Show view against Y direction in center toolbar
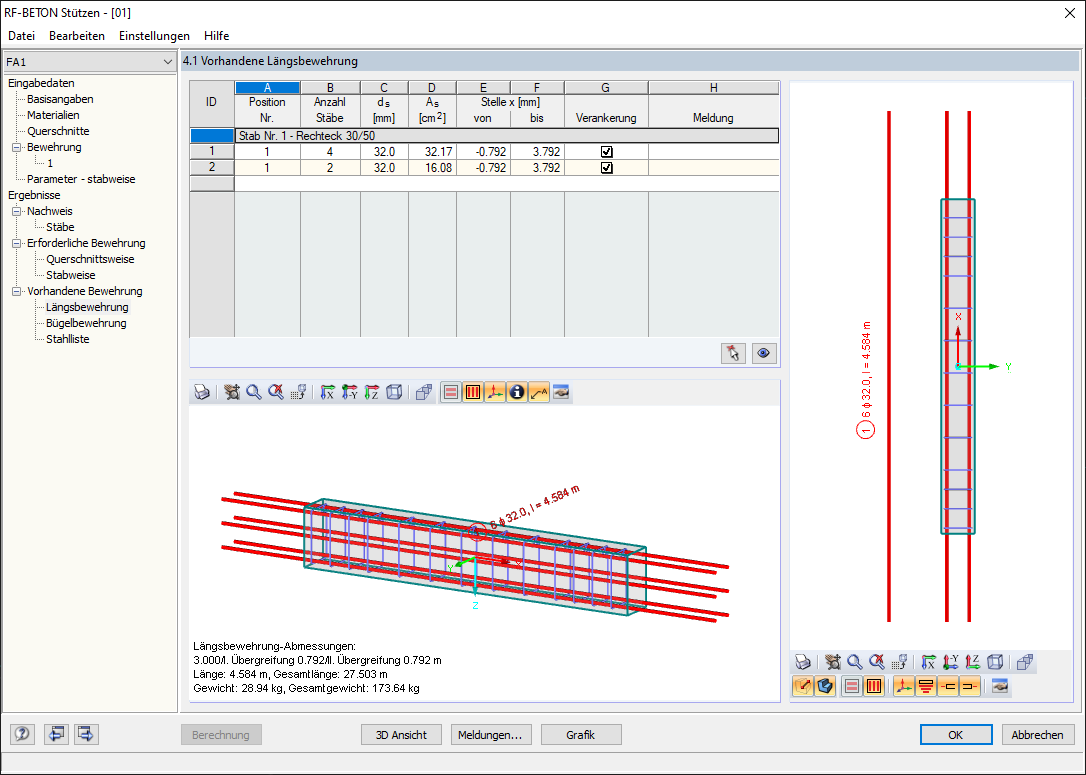 pos(349,393)
